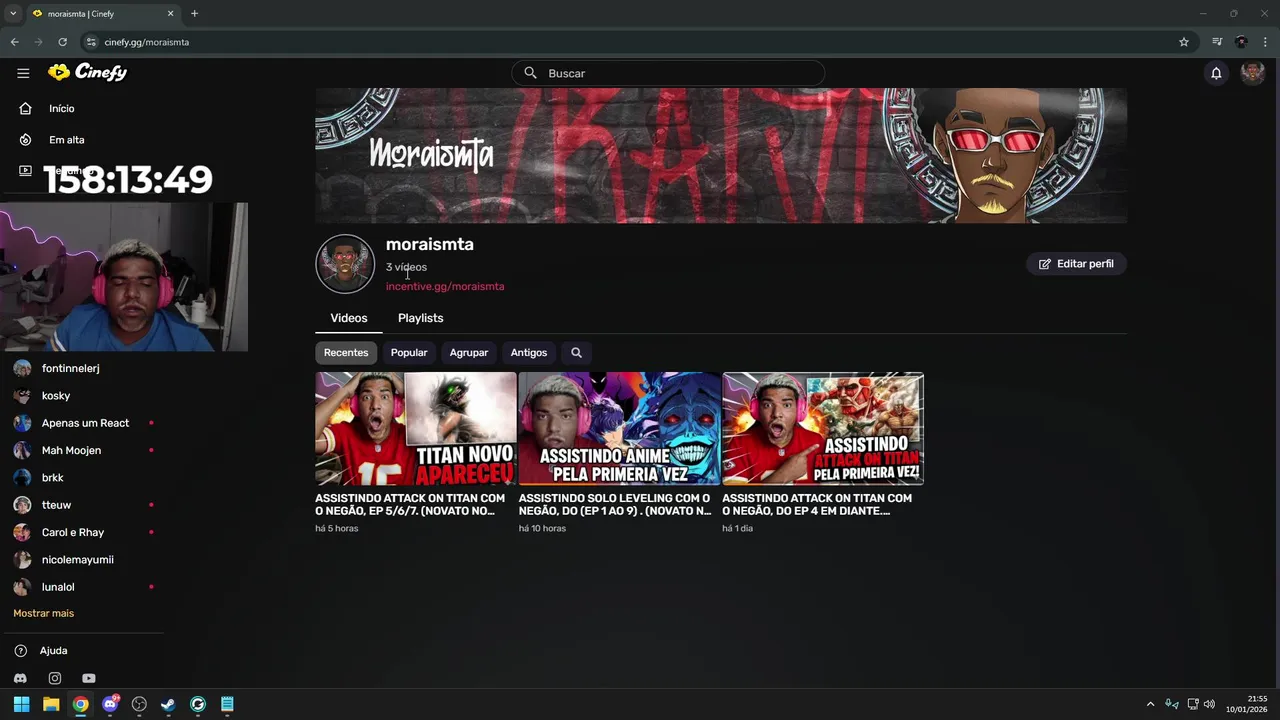1280x720 pixels.
Task: Open Cinefy account avatar menu
Action: coord(1252,73)
